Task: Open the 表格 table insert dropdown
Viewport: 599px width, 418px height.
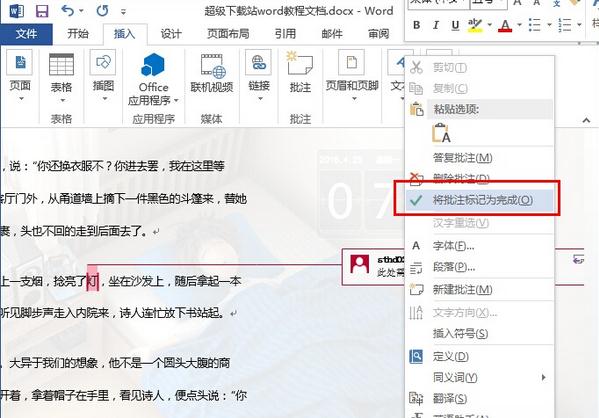Action: coord(62,78)
